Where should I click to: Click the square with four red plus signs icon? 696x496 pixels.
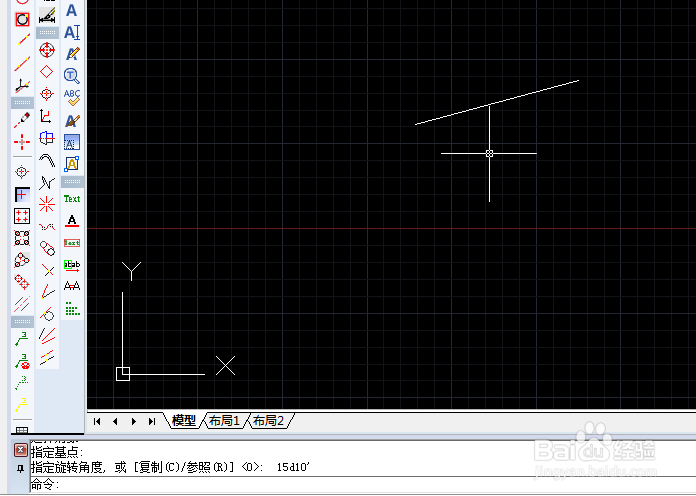tap(22, 216)
